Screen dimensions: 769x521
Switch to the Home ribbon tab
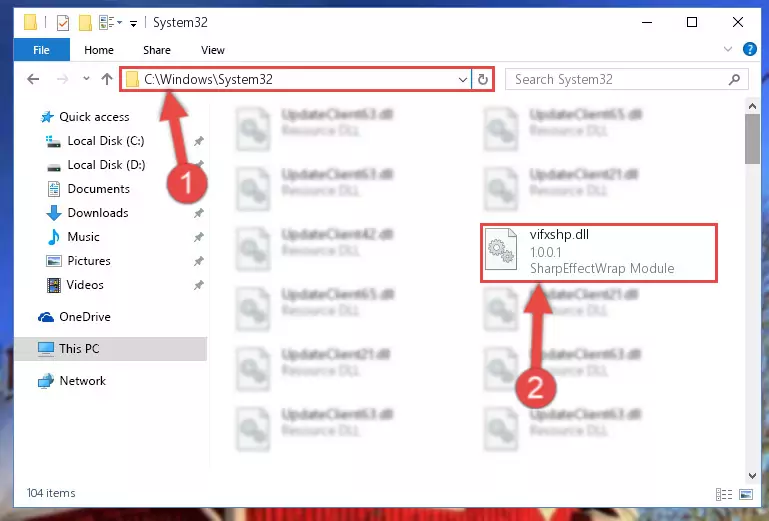pos(99,50)
